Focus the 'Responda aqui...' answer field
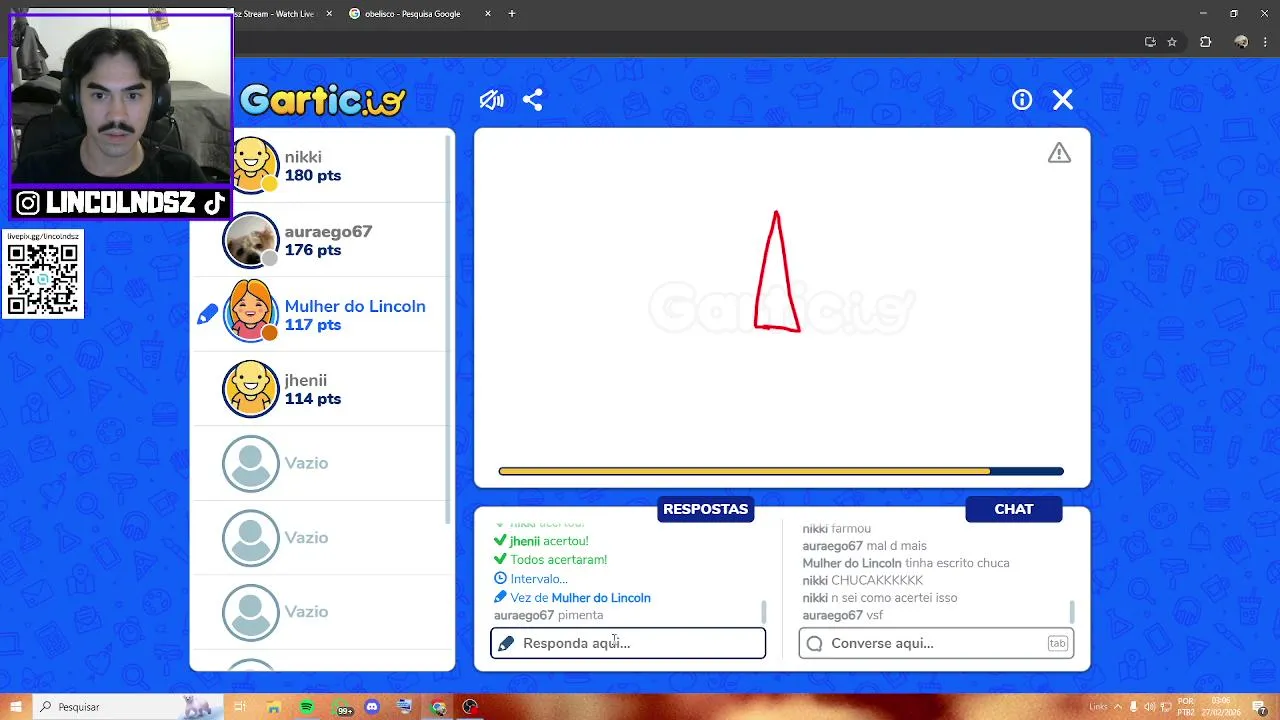Image resolution: width=1280 pixels, height=720 pixels. click(x=628, y=643)
